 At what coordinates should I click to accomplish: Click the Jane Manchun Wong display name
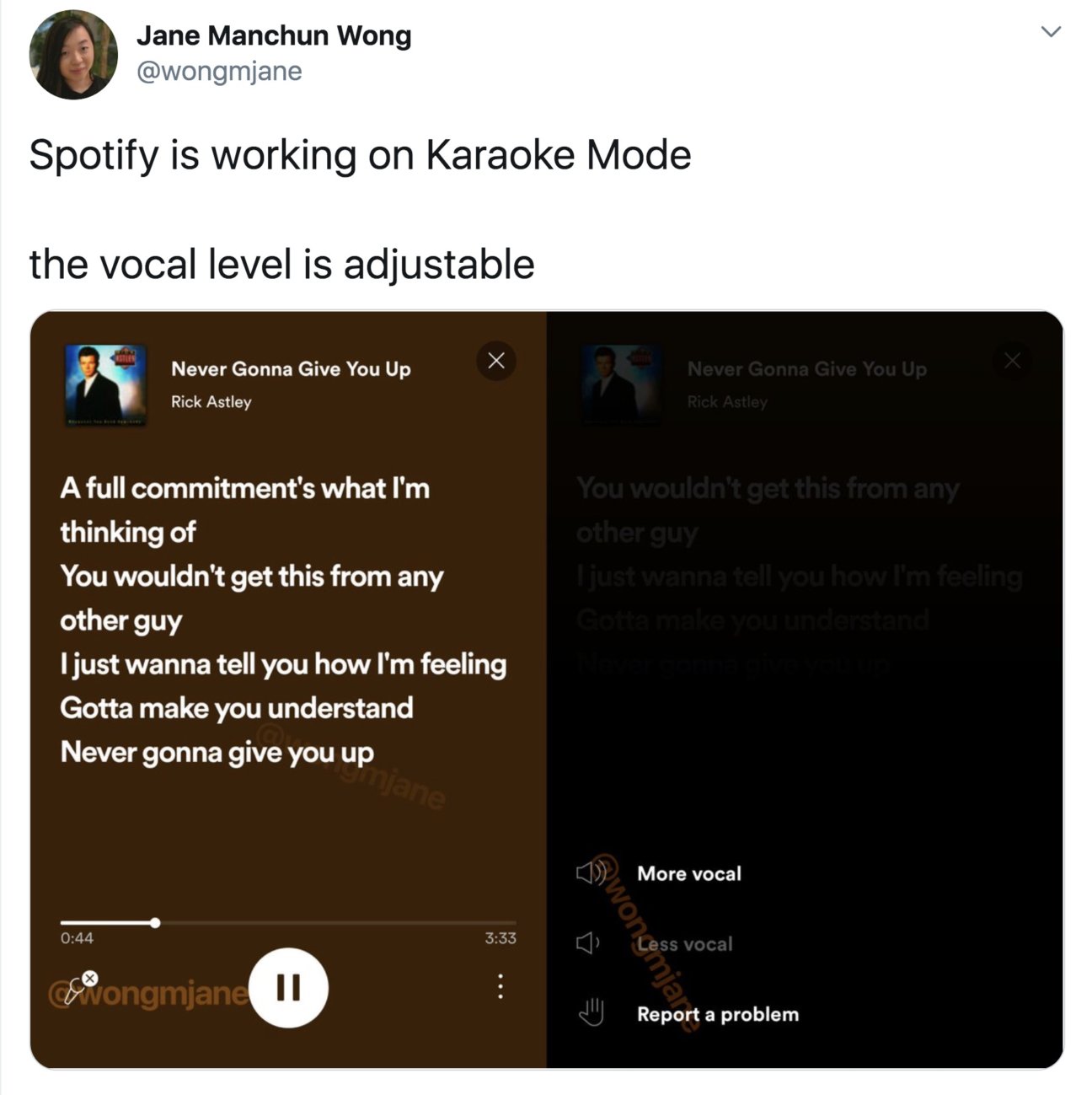pos(274,35)
